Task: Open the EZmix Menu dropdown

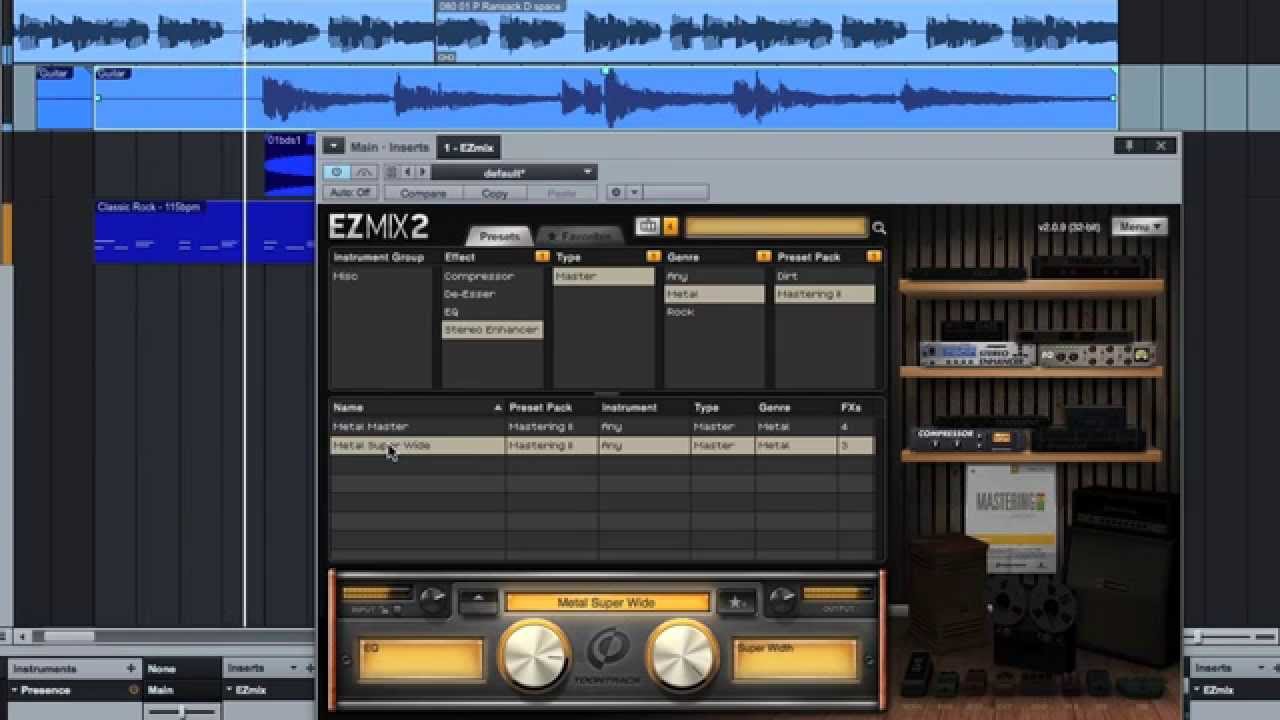Action: click(x=1140, y=227)
